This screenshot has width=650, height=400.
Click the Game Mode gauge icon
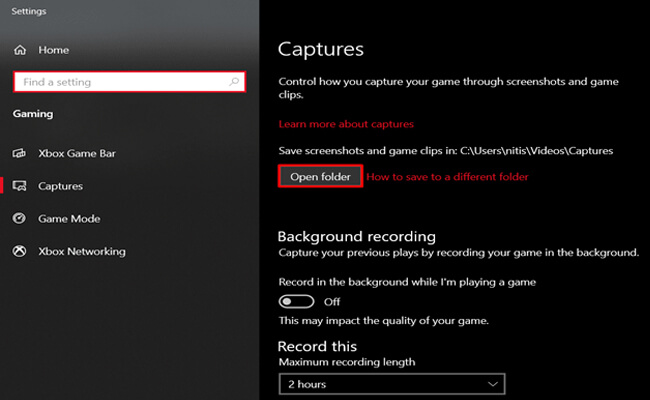click(x=19, y=218)
